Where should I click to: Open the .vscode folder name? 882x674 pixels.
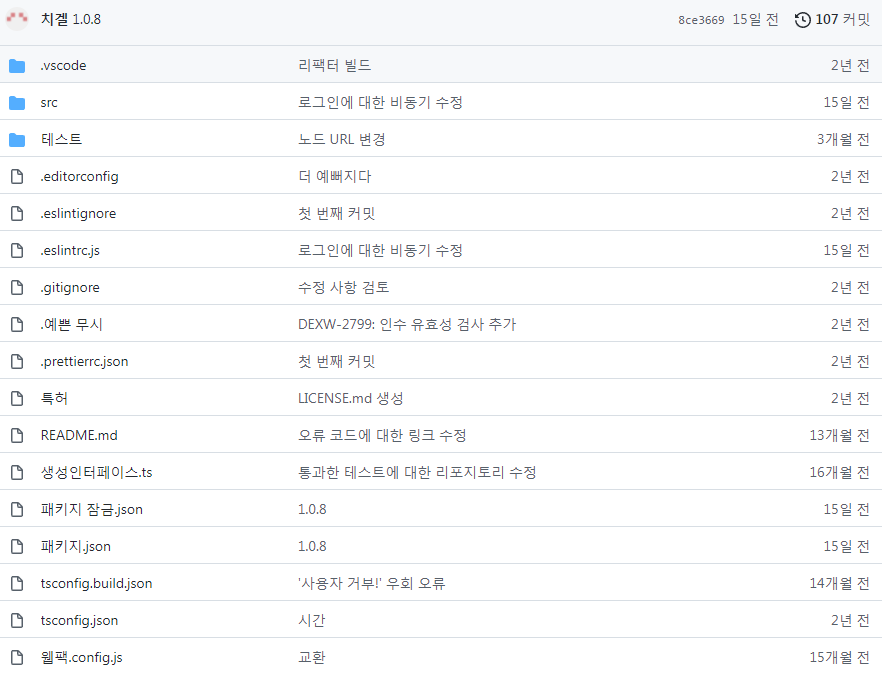(x=63, y=66)
